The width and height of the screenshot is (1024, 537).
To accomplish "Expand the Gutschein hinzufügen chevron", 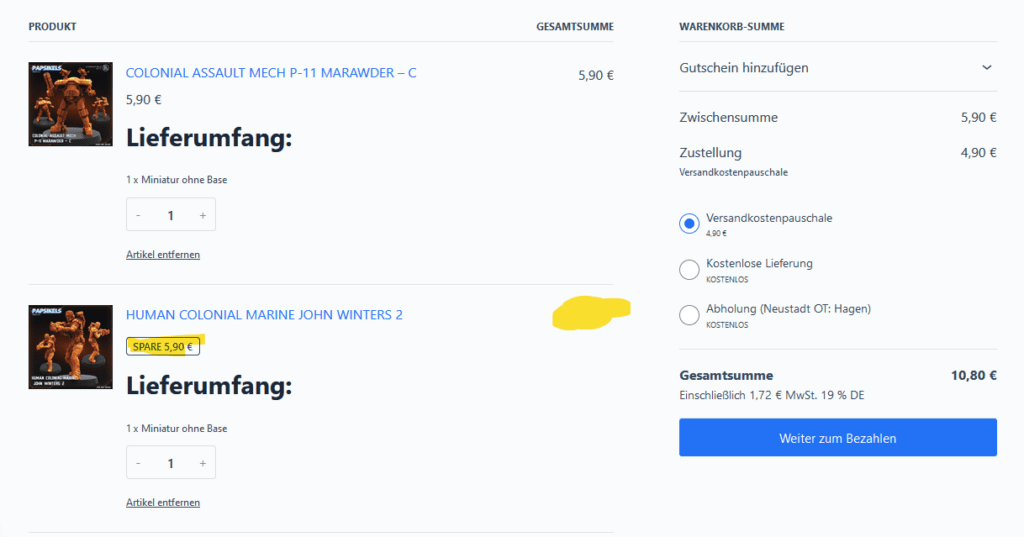I will coord(987,67).
